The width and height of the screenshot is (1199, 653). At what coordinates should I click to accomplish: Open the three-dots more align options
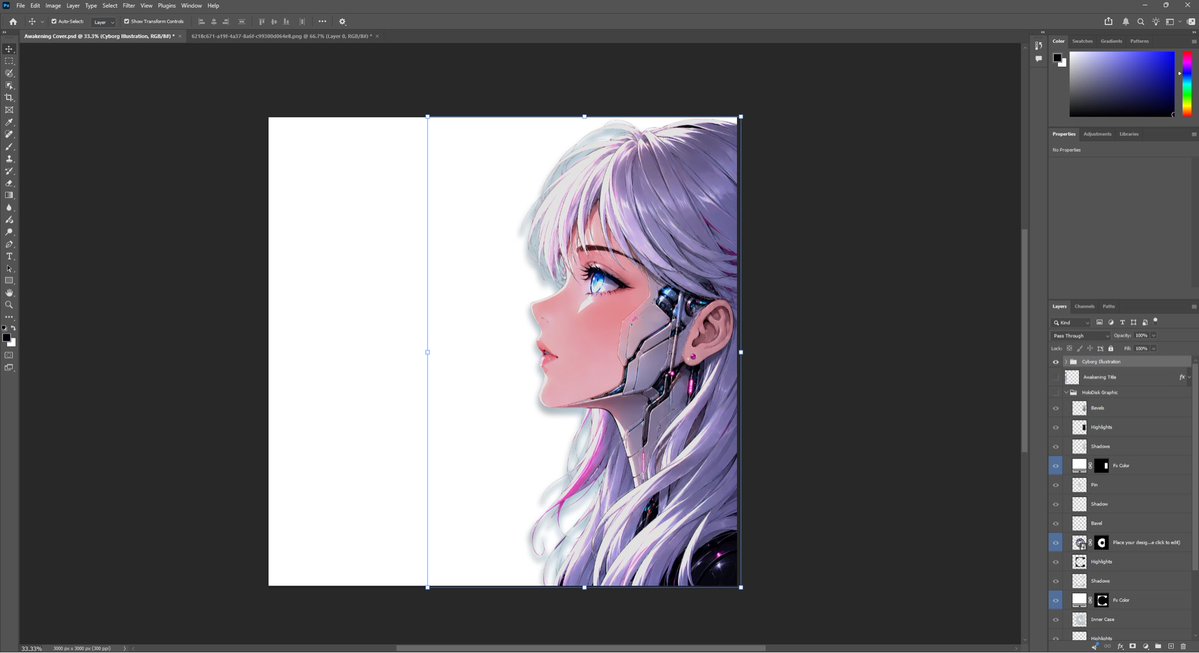[322, 21]
